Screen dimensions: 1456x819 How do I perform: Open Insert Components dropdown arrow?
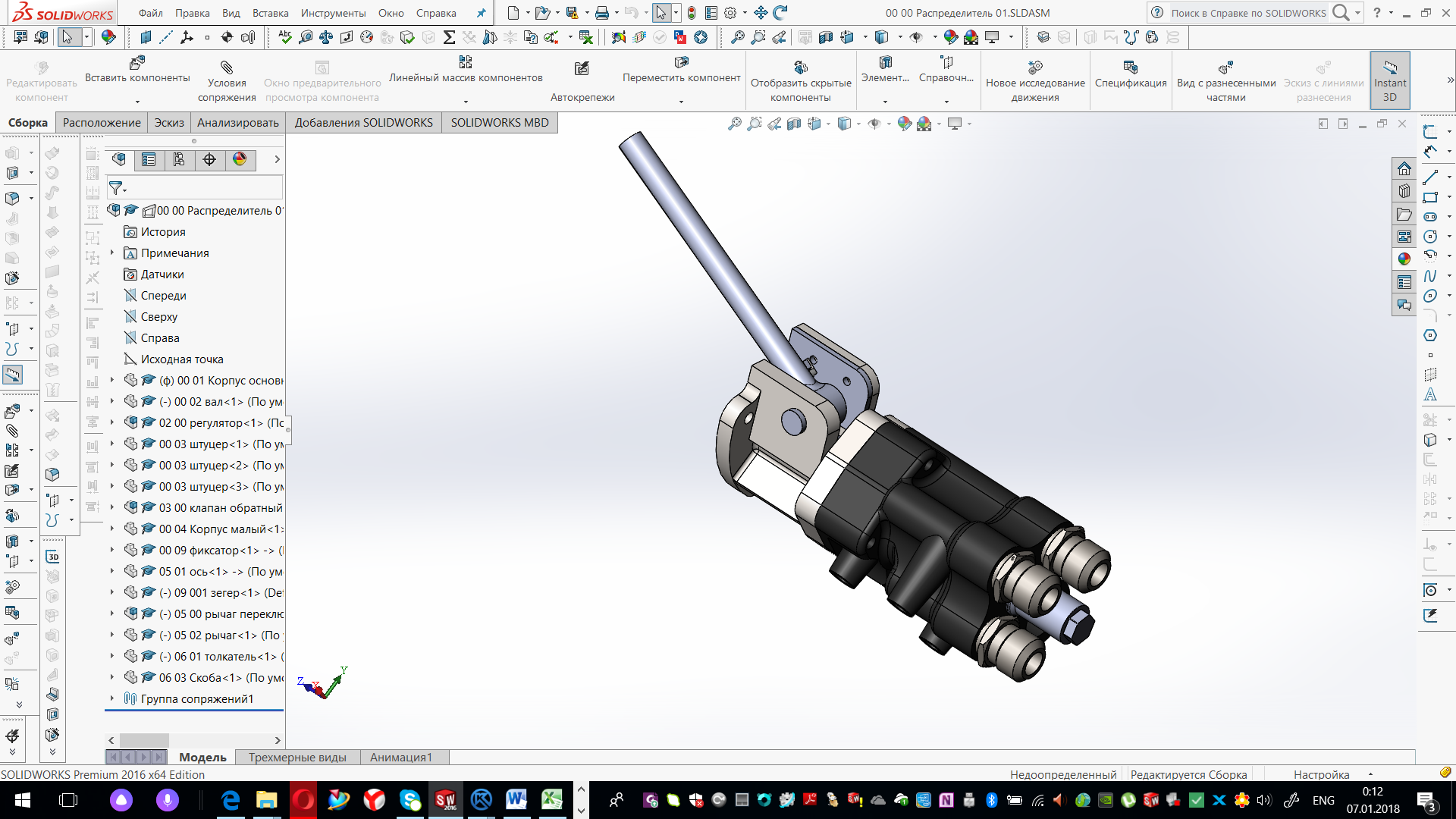tap(137, 101)
